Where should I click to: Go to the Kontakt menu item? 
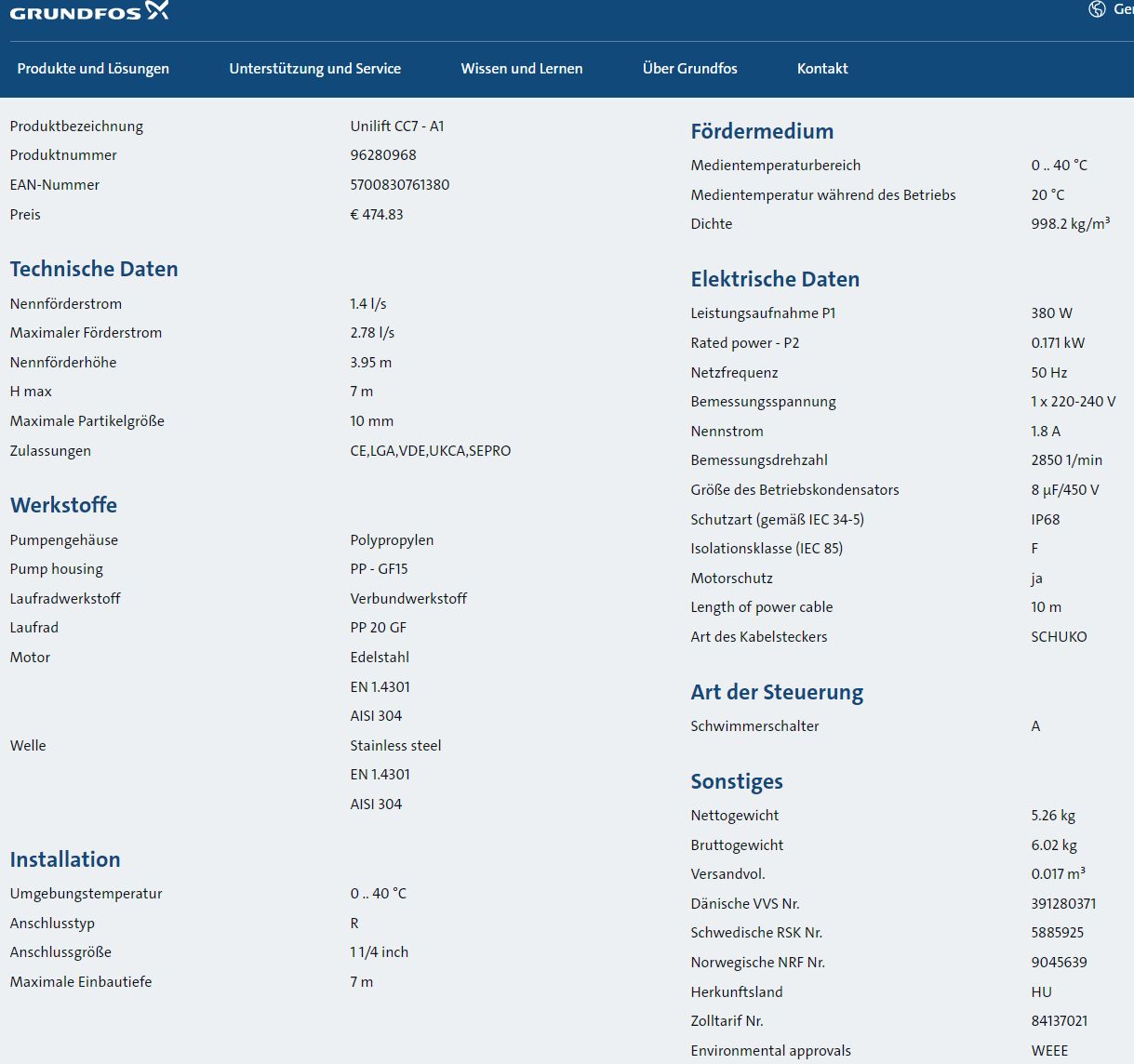[x=822, y=69]
